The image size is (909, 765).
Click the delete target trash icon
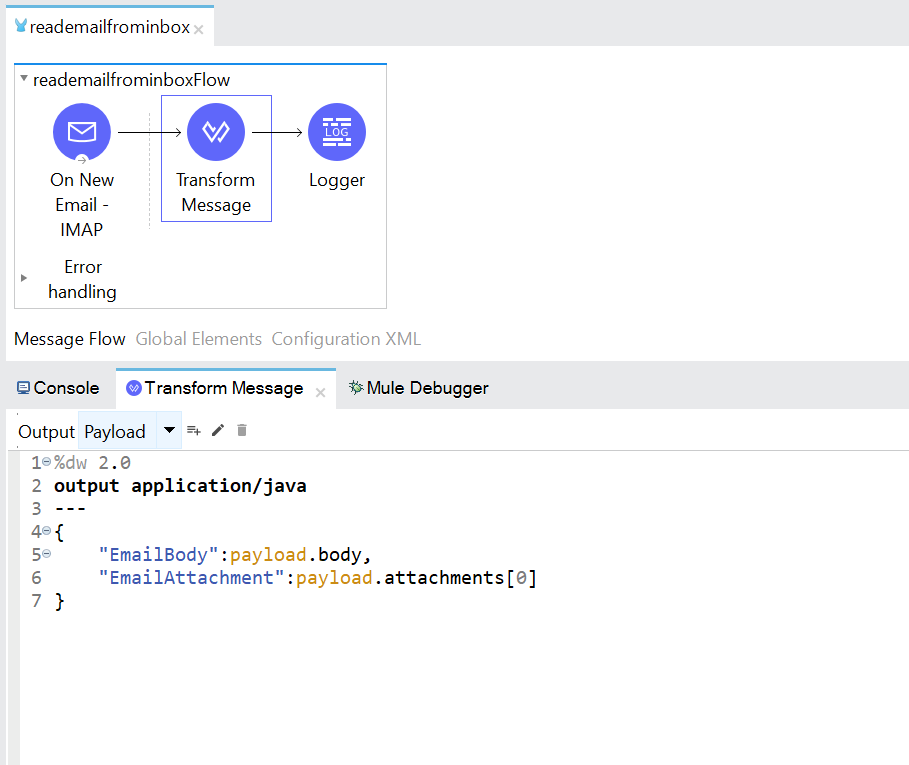tap(242, 430)
